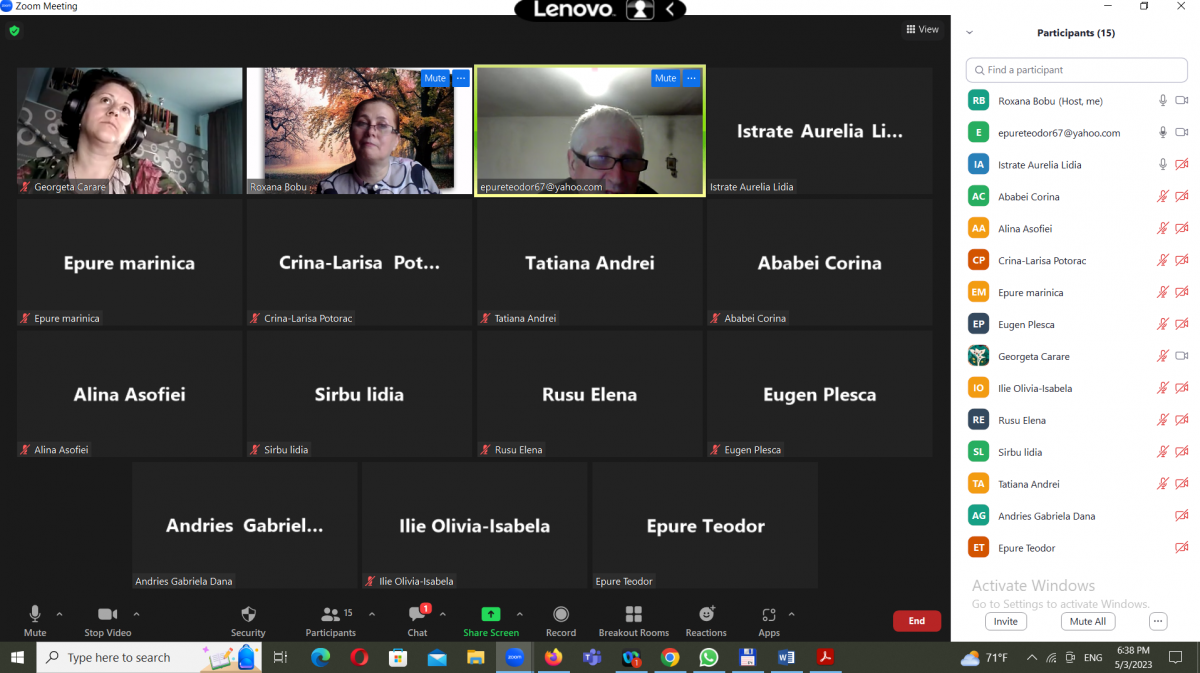Click the Epure marinica video tile
The image size is (1200, 673).
click(130, 262)
